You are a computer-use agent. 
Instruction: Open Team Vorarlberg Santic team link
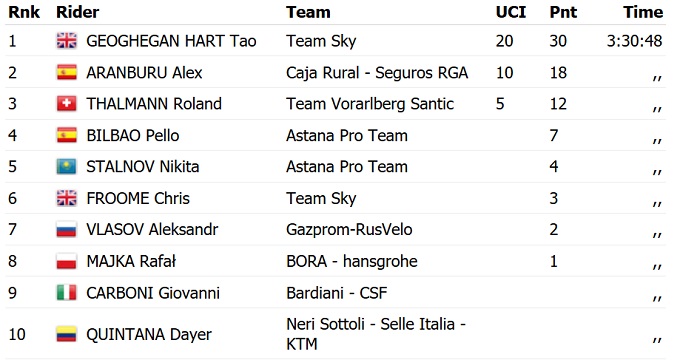(370, 104)
